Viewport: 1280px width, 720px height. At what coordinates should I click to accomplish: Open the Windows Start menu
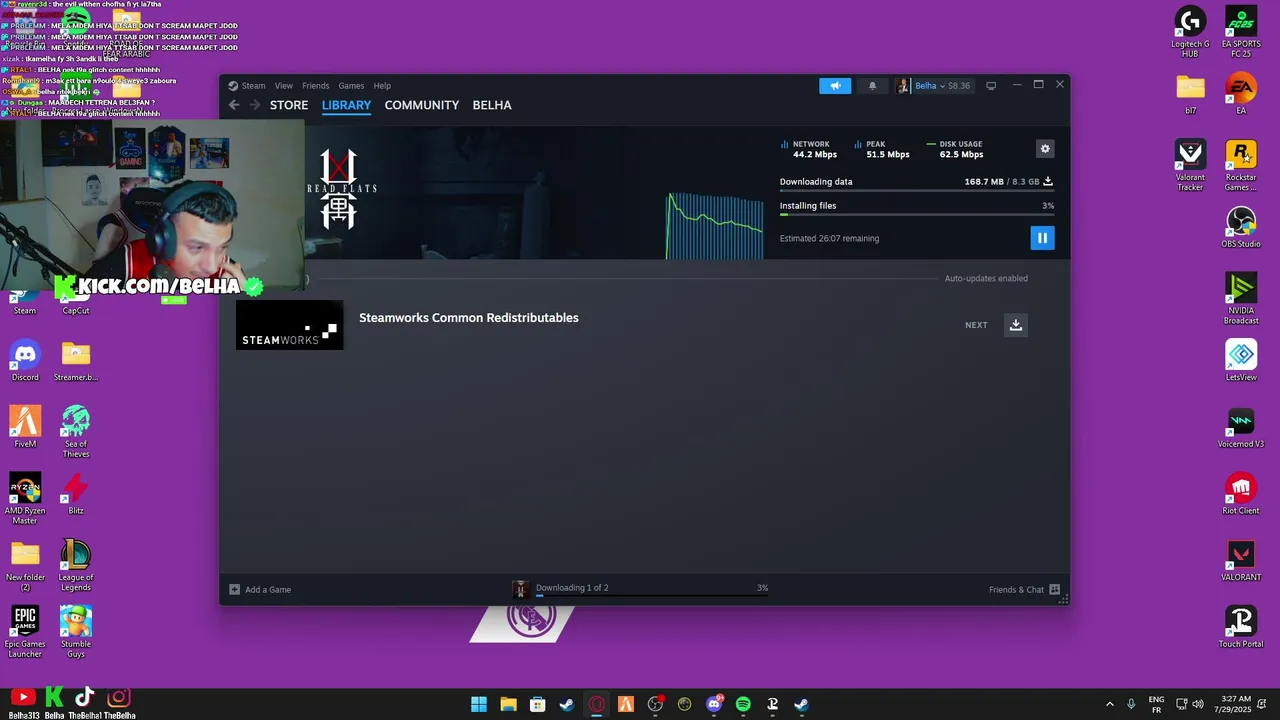point(479,704)
